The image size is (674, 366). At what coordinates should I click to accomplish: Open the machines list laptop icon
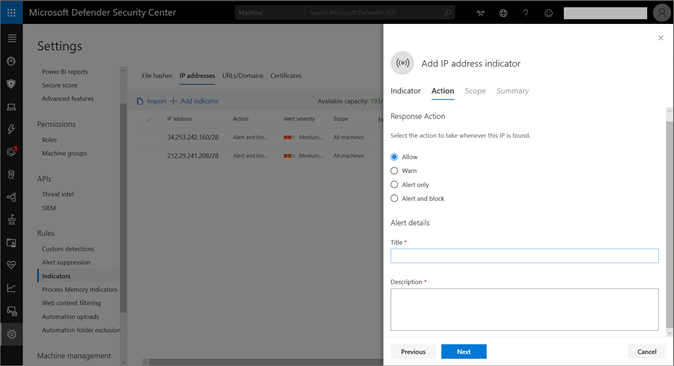click(x=12, y=107)
